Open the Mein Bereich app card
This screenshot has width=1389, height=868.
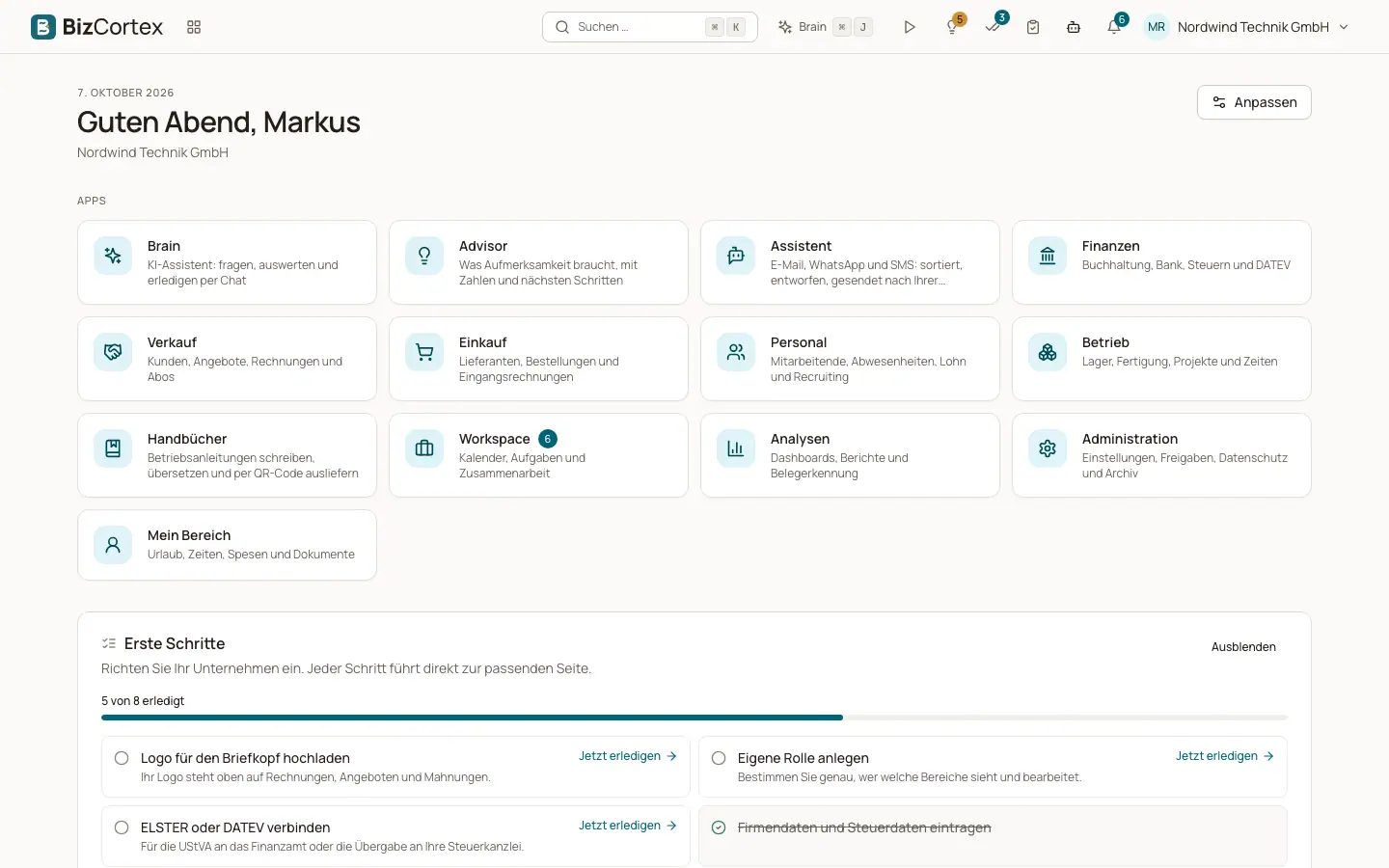coord(227,545)
